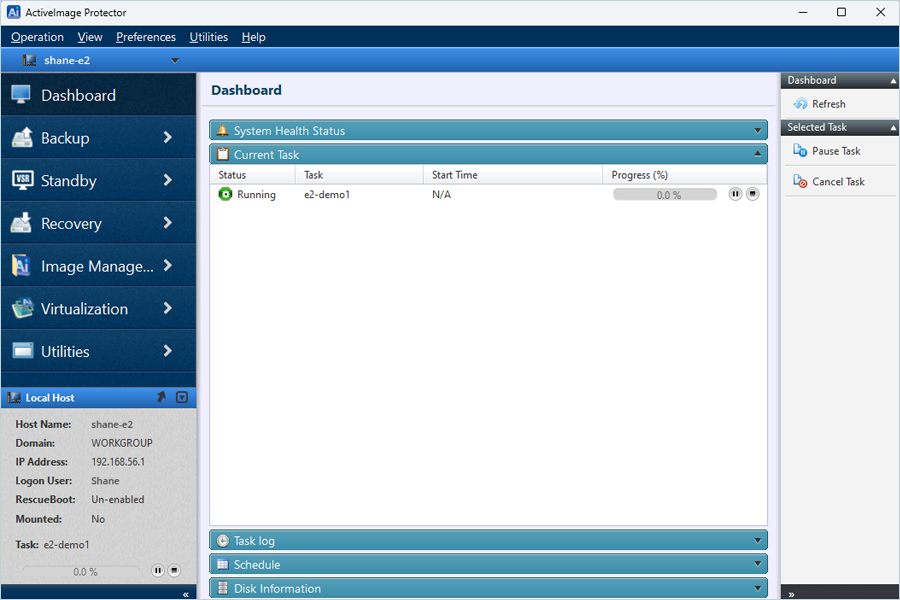
Task: Stop the task from the Local Host panel
Action: [x=174, y=570]
